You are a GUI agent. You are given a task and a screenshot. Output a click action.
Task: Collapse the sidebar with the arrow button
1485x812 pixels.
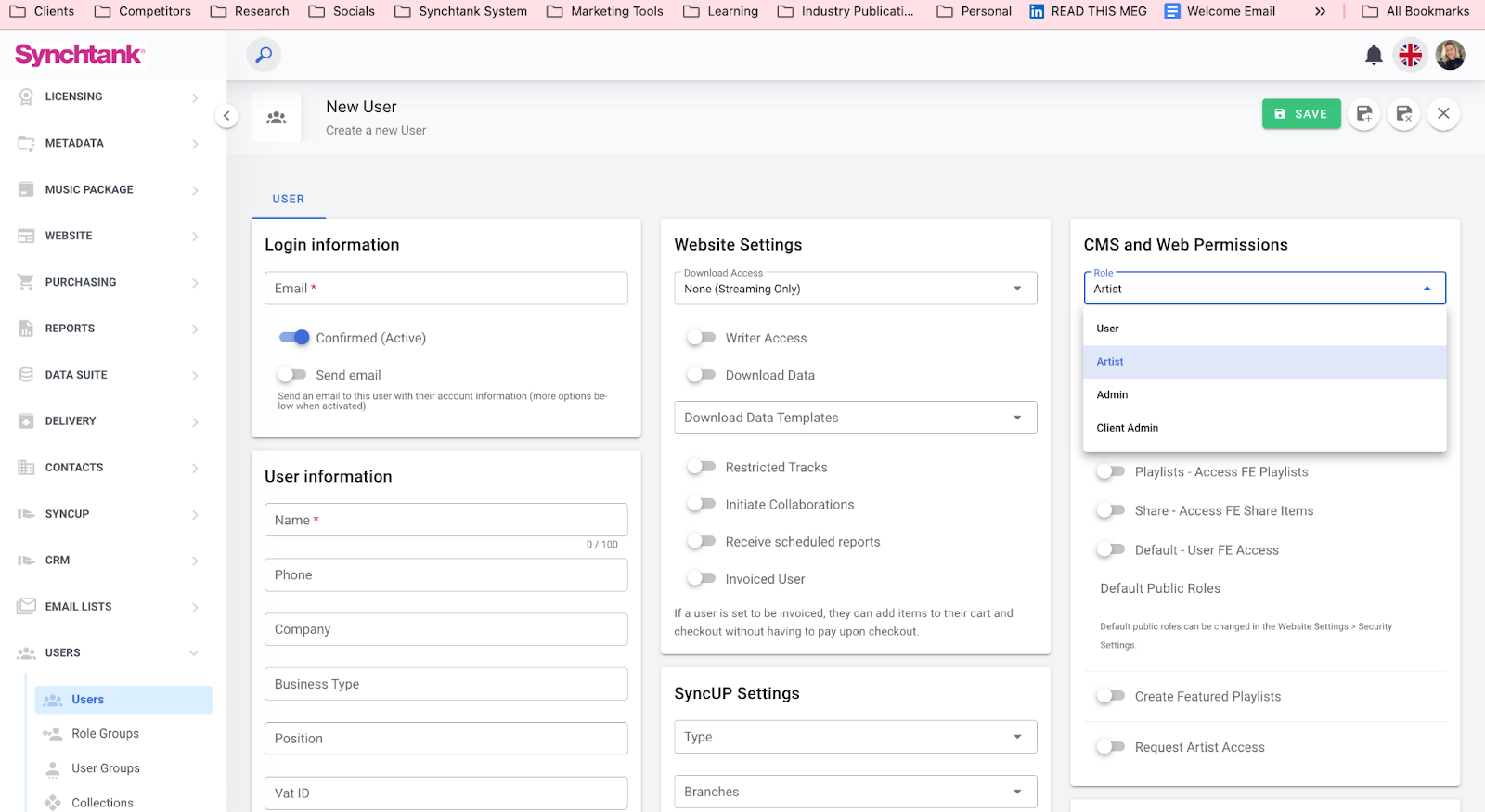(x=226, y=116)
